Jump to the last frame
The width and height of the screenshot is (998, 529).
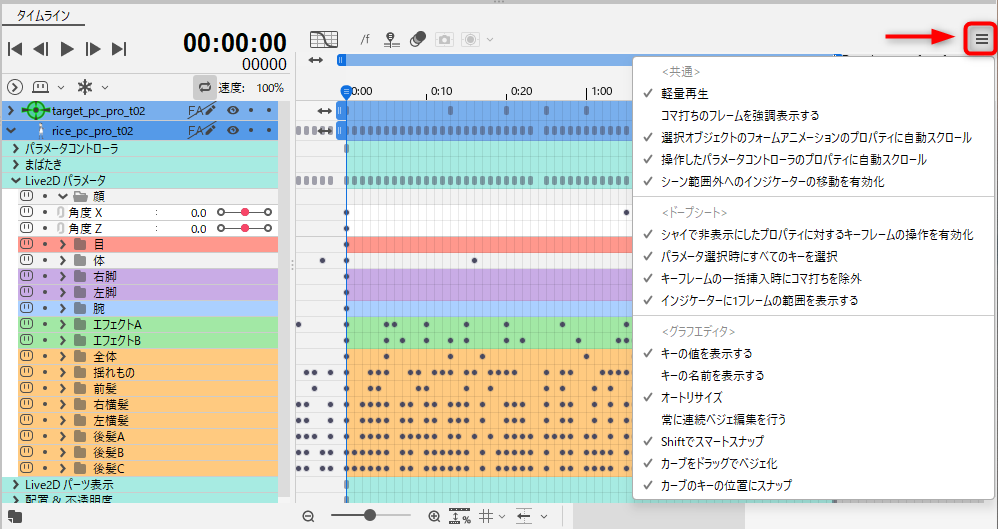pos(119,49)
